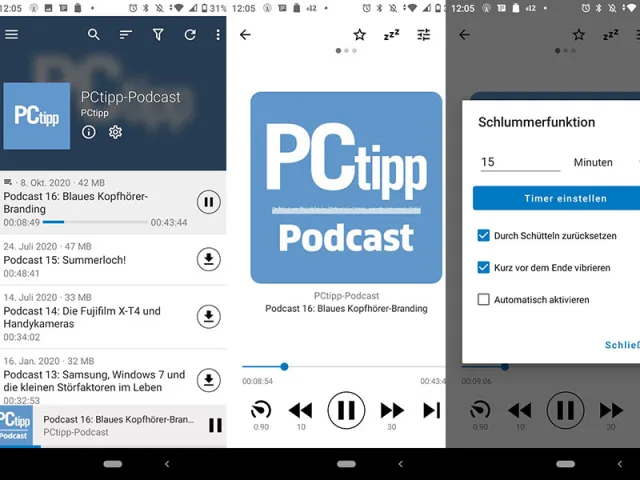Show podcast info via the i icon
Image resolution: width=640 pixels, height=480 pixels.
[x=89, y=132]
